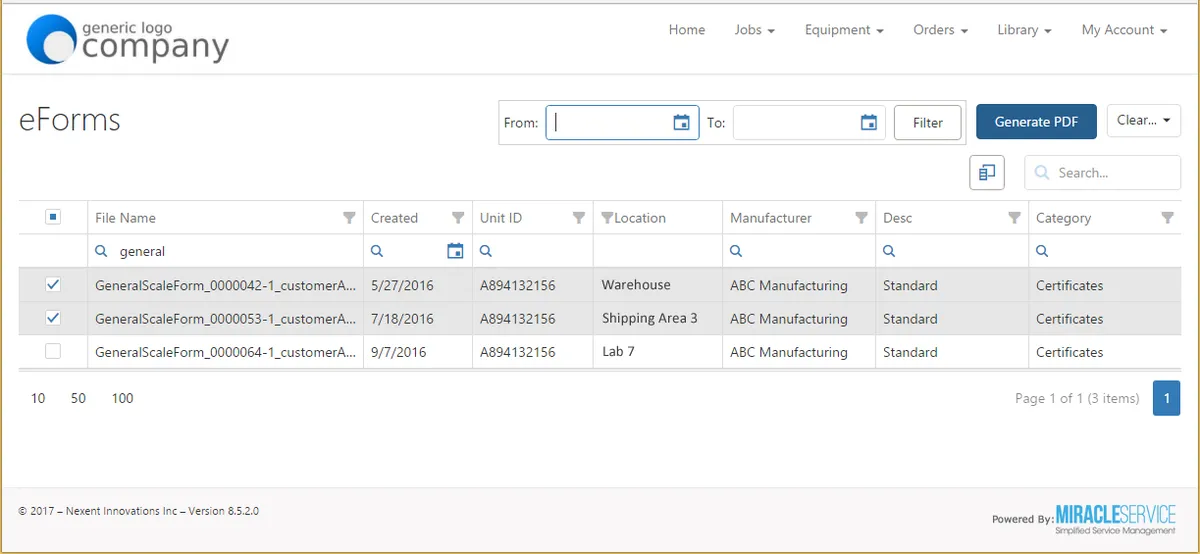Viewport: 1200px width, 554px height.
Task: Open the Manufacturer column filter funnel
Action: [861, 218]
